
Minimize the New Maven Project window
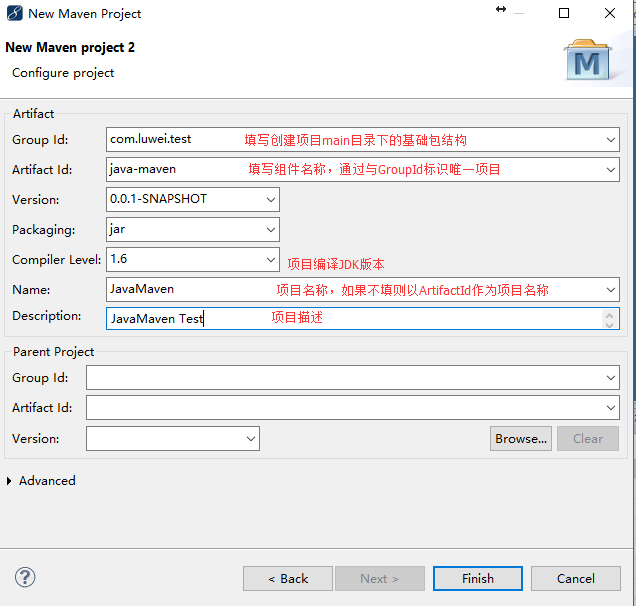click(519, 13)
